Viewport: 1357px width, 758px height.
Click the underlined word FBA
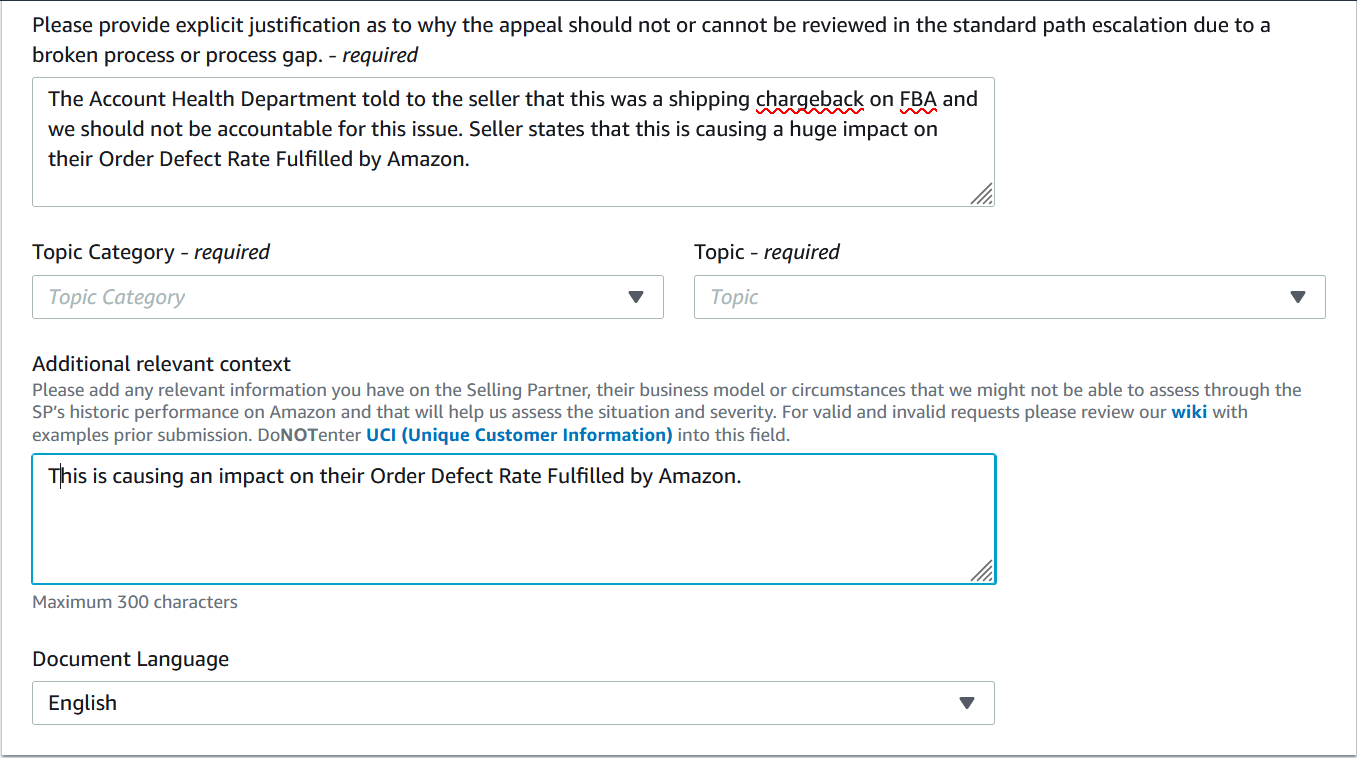(x=918, y=99)
